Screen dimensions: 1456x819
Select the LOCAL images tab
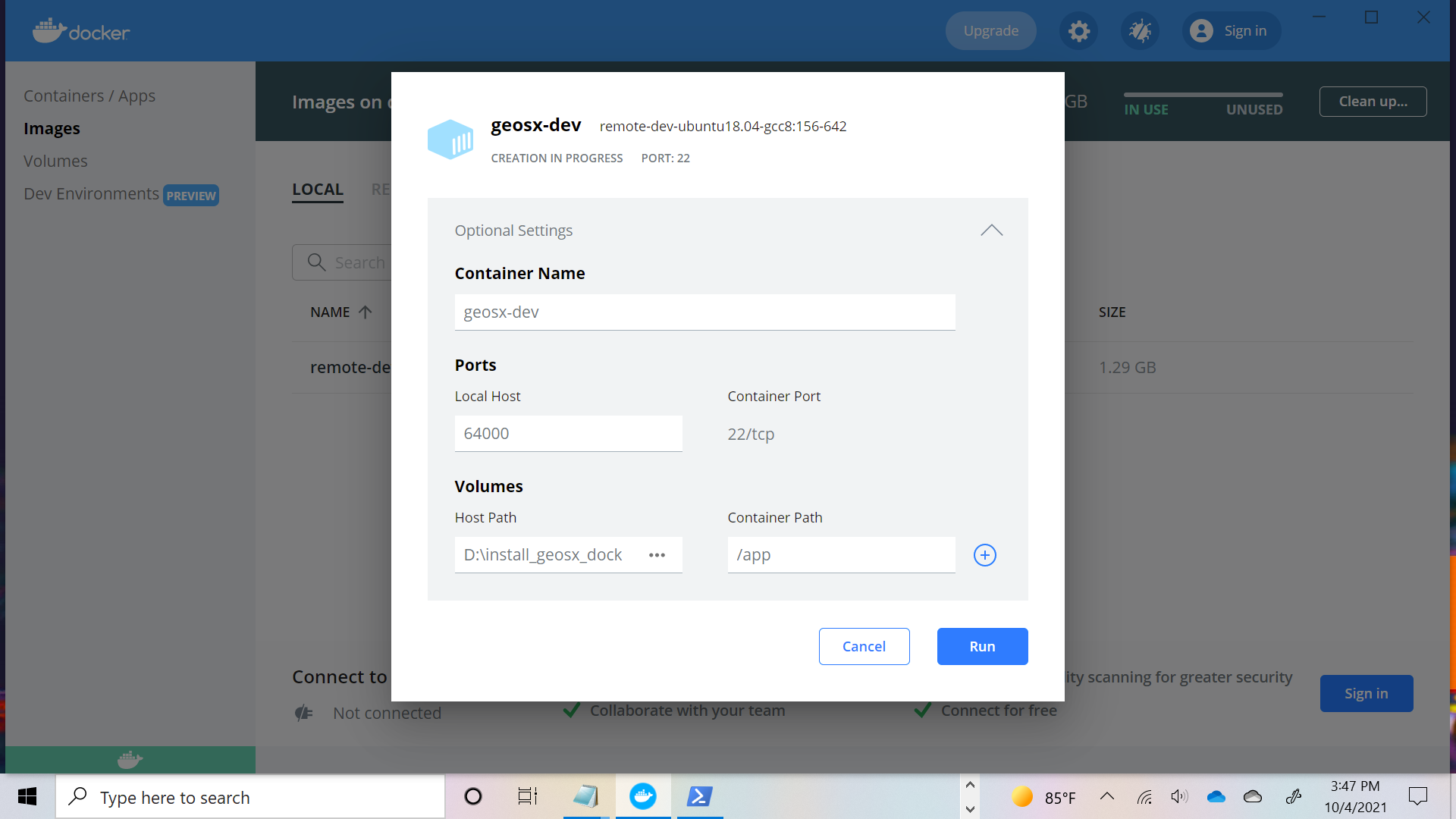tap(318, 190)
